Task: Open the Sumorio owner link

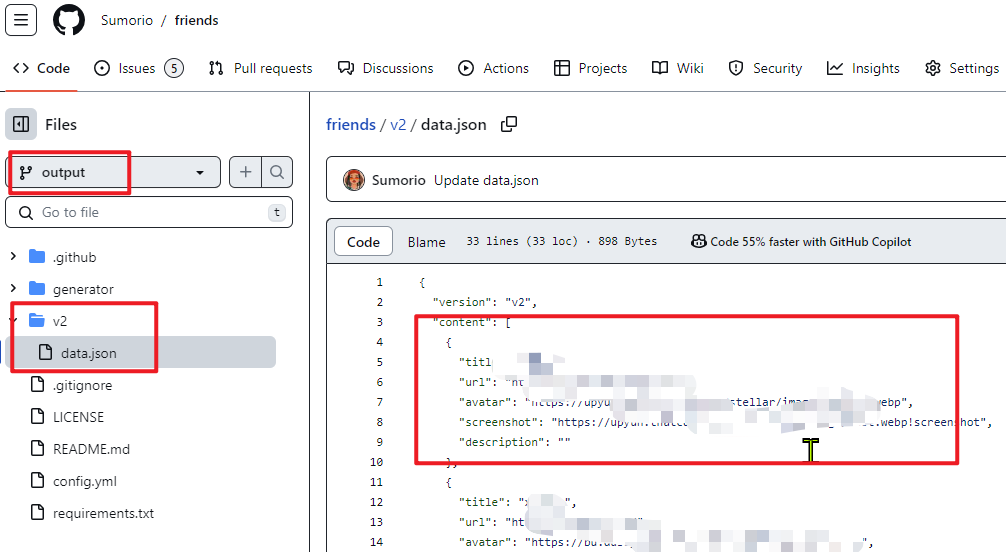Action: 126,21
